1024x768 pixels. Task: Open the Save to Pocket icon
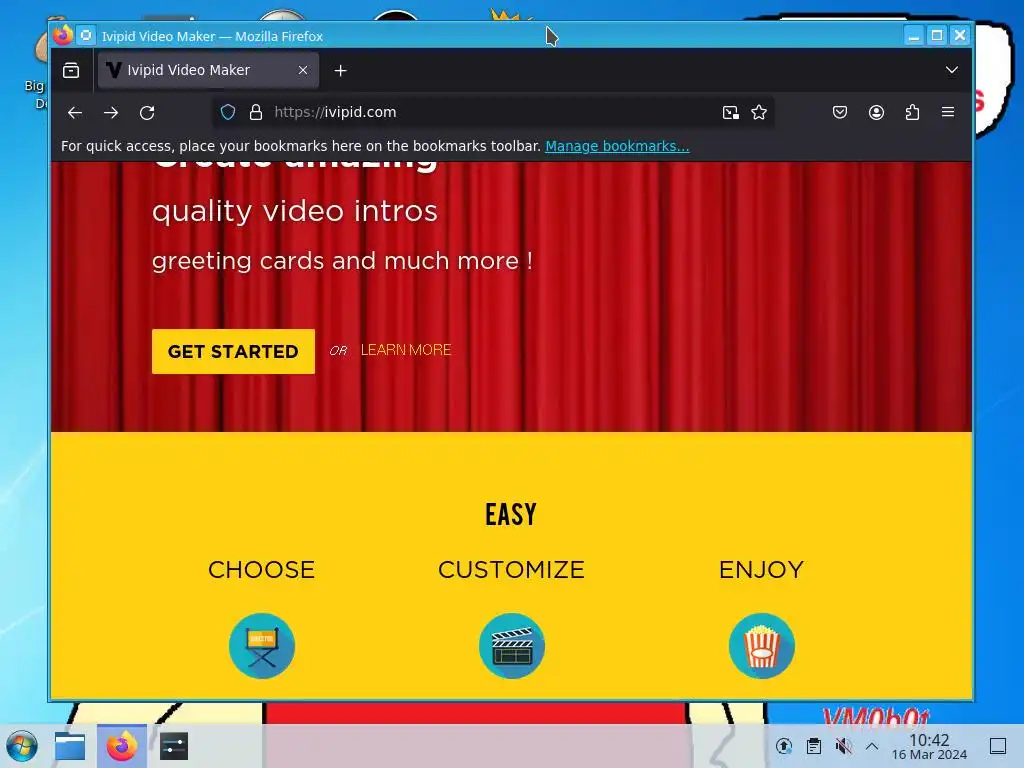[x=840, y=112]
